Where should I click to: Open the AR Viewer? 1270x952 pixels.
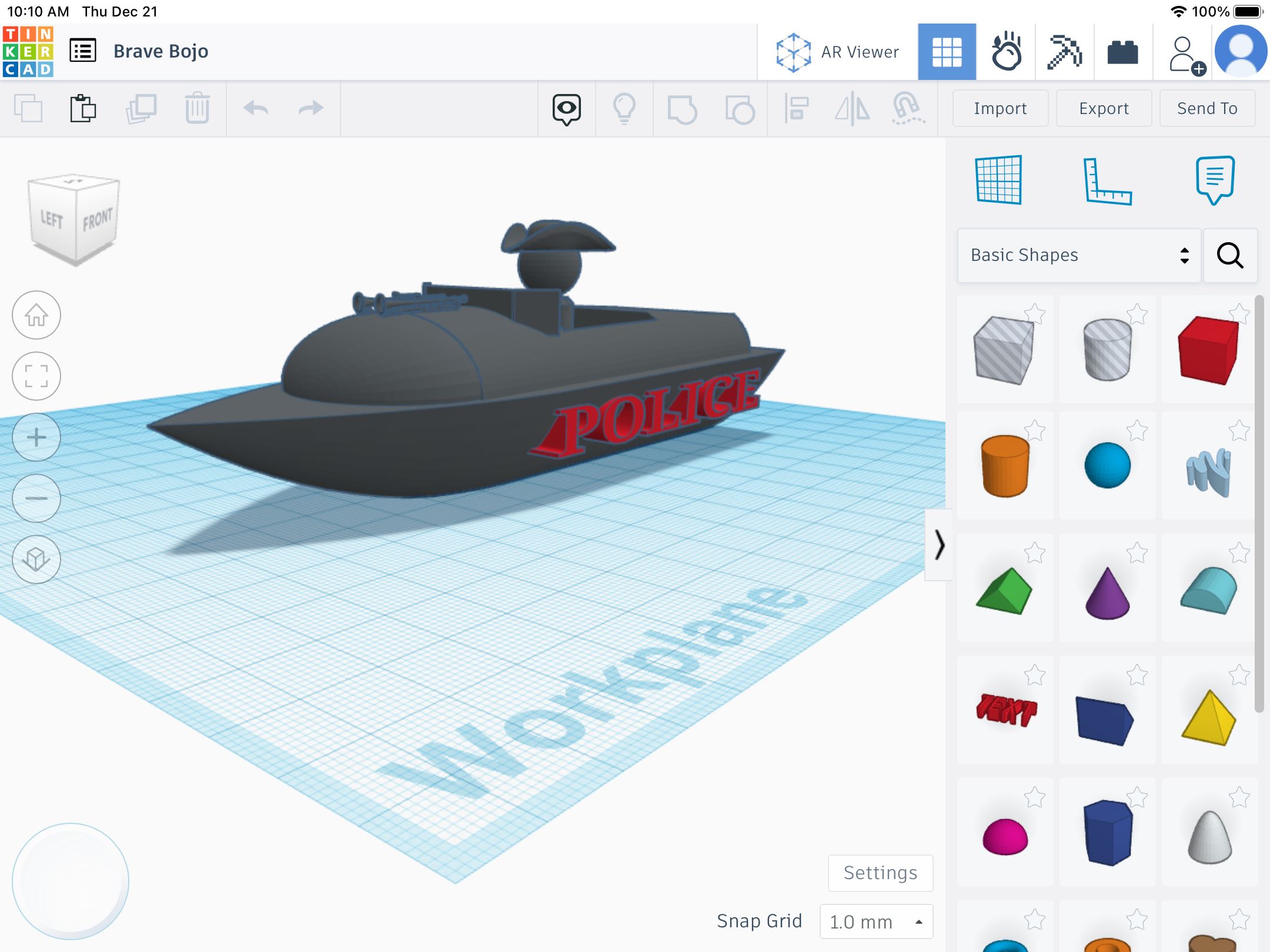click(x=837, y=52)
